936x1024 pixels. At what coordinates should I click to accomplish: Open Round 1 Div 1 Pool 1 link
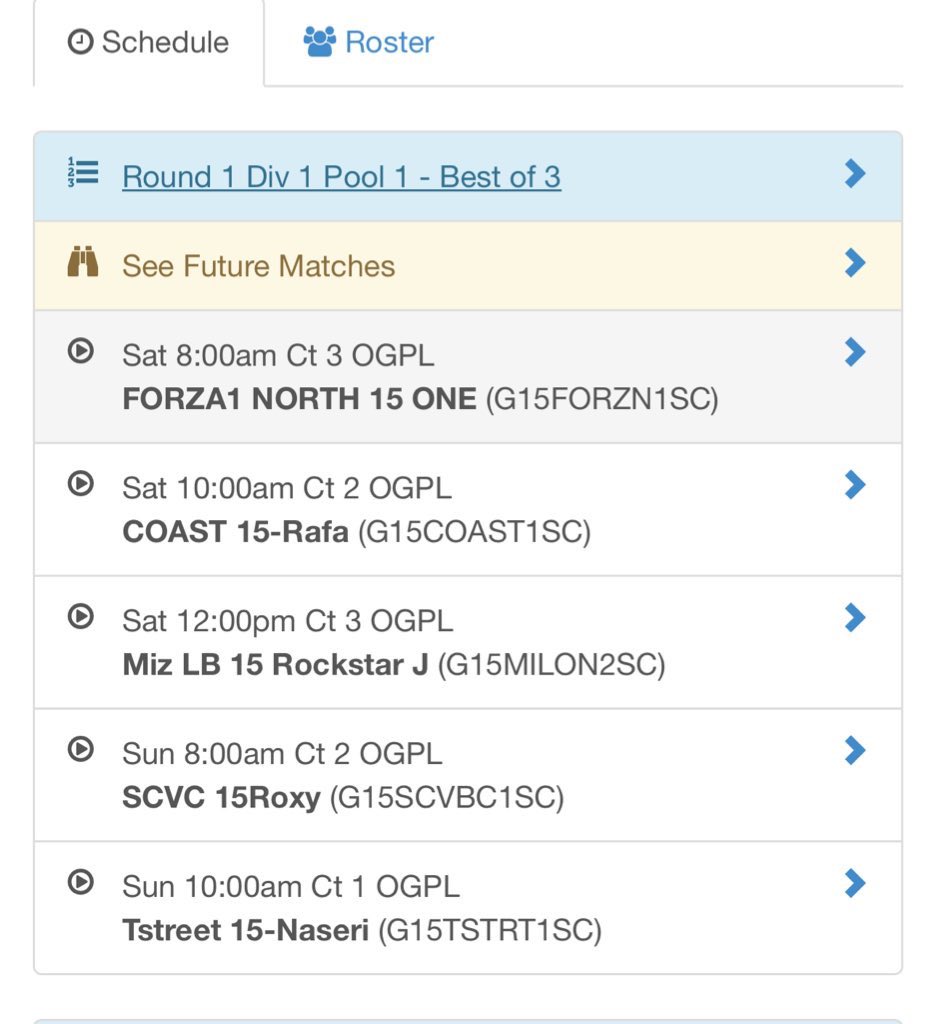342,177
